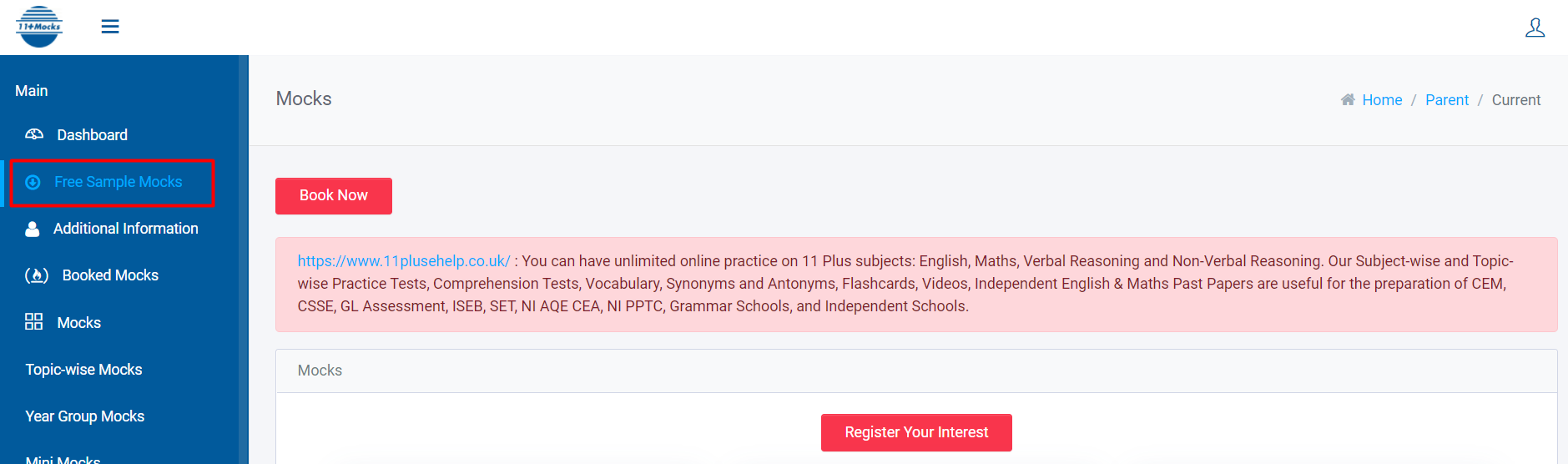Image resolution: width=1568 pixels, height=464 pixels.
Task: Click the Home breadcrumb house icon
Action: (1348, 100)
